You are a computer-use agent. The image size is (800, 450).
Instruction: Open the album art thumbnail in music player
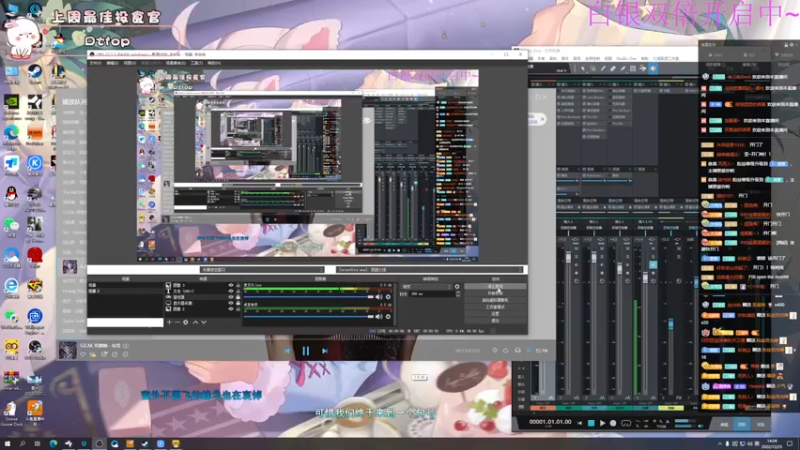(67, 350)
